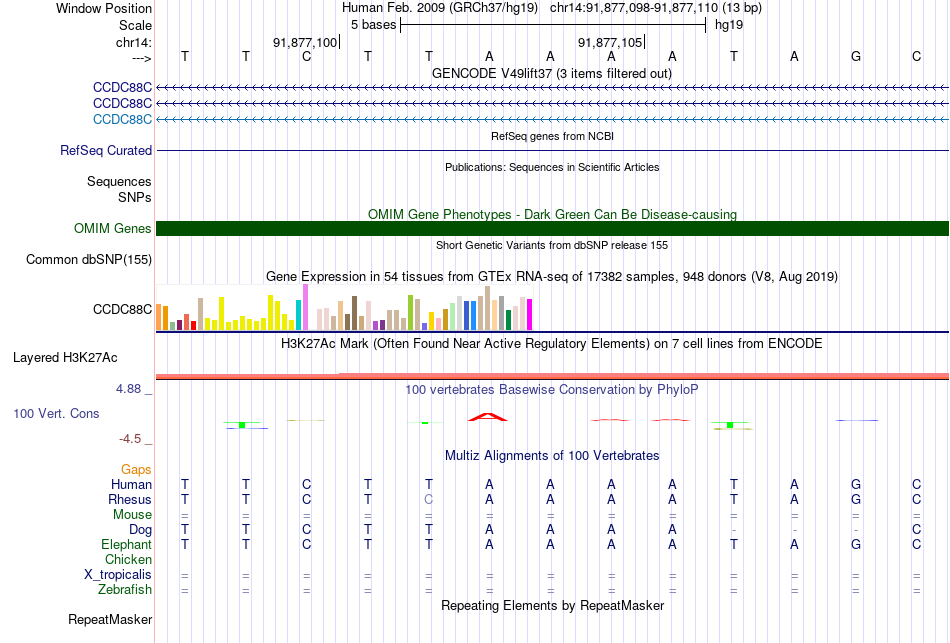950x643 pixels.
Task: Open the Common dbSNP(155) track label
Action: pos(89,259)
